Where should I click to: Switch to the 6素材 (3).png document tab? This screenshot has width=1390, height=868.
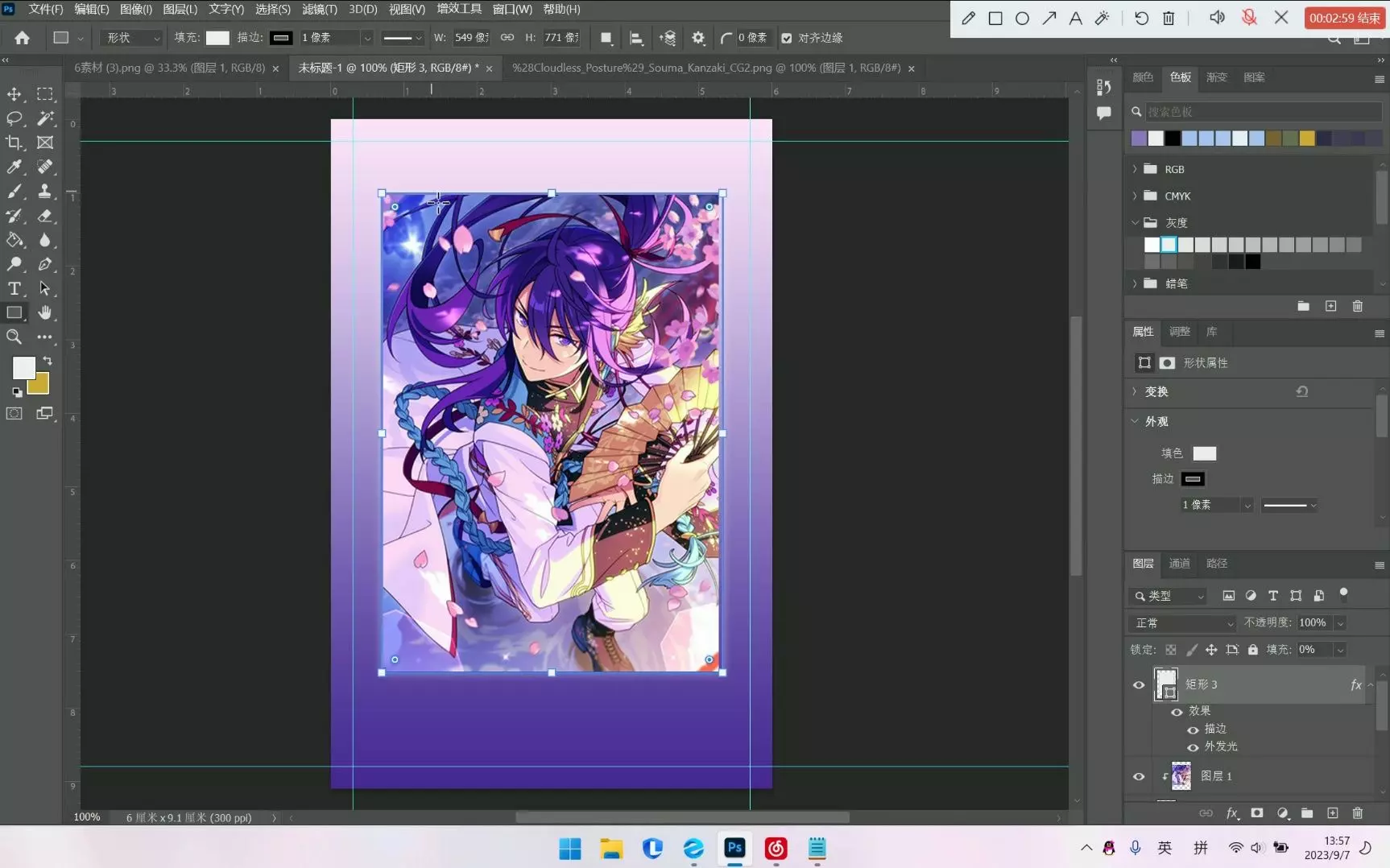pos(169,68)
